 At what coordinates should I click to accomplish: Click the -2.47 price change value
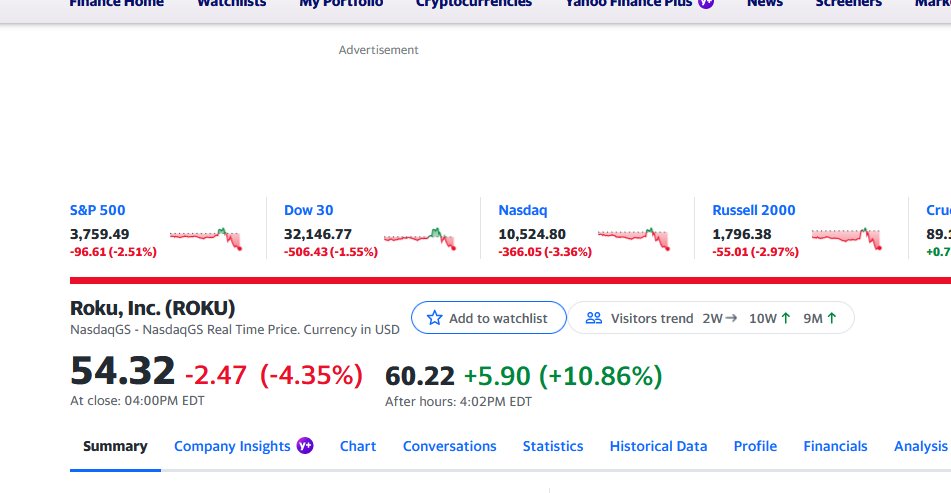[x=216, y=375]
